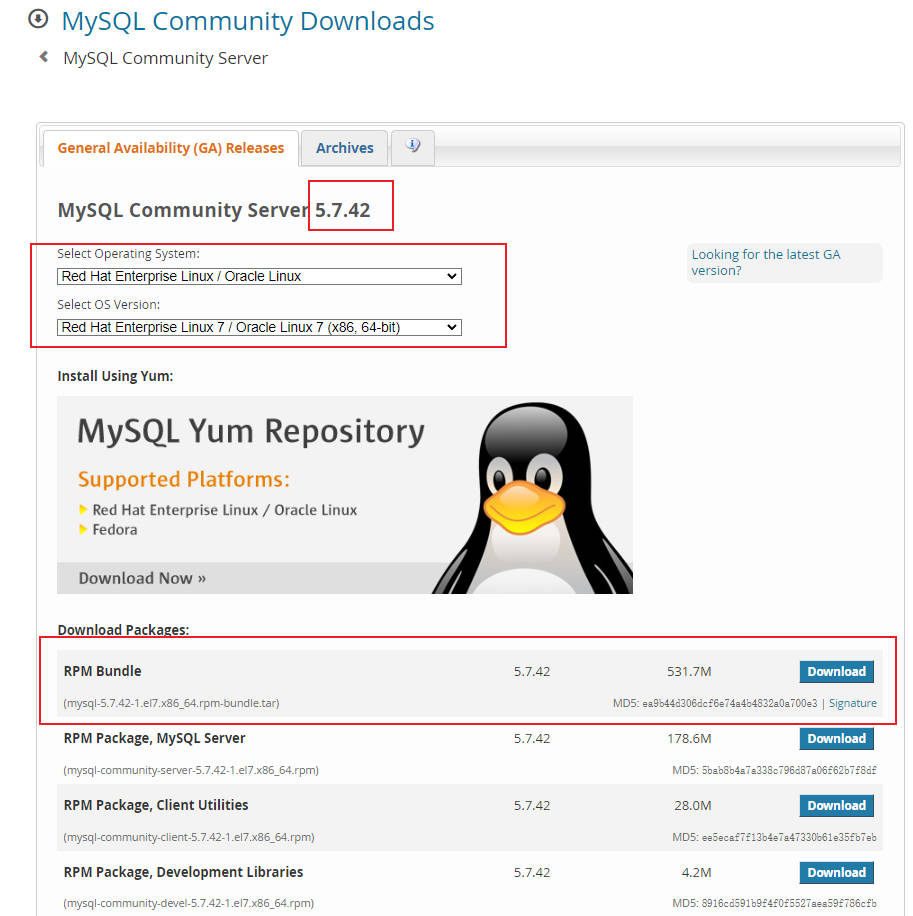913x916 pixels.
Task: Click the back chevron before MySQL Community Server
Action: click(43, 57)
